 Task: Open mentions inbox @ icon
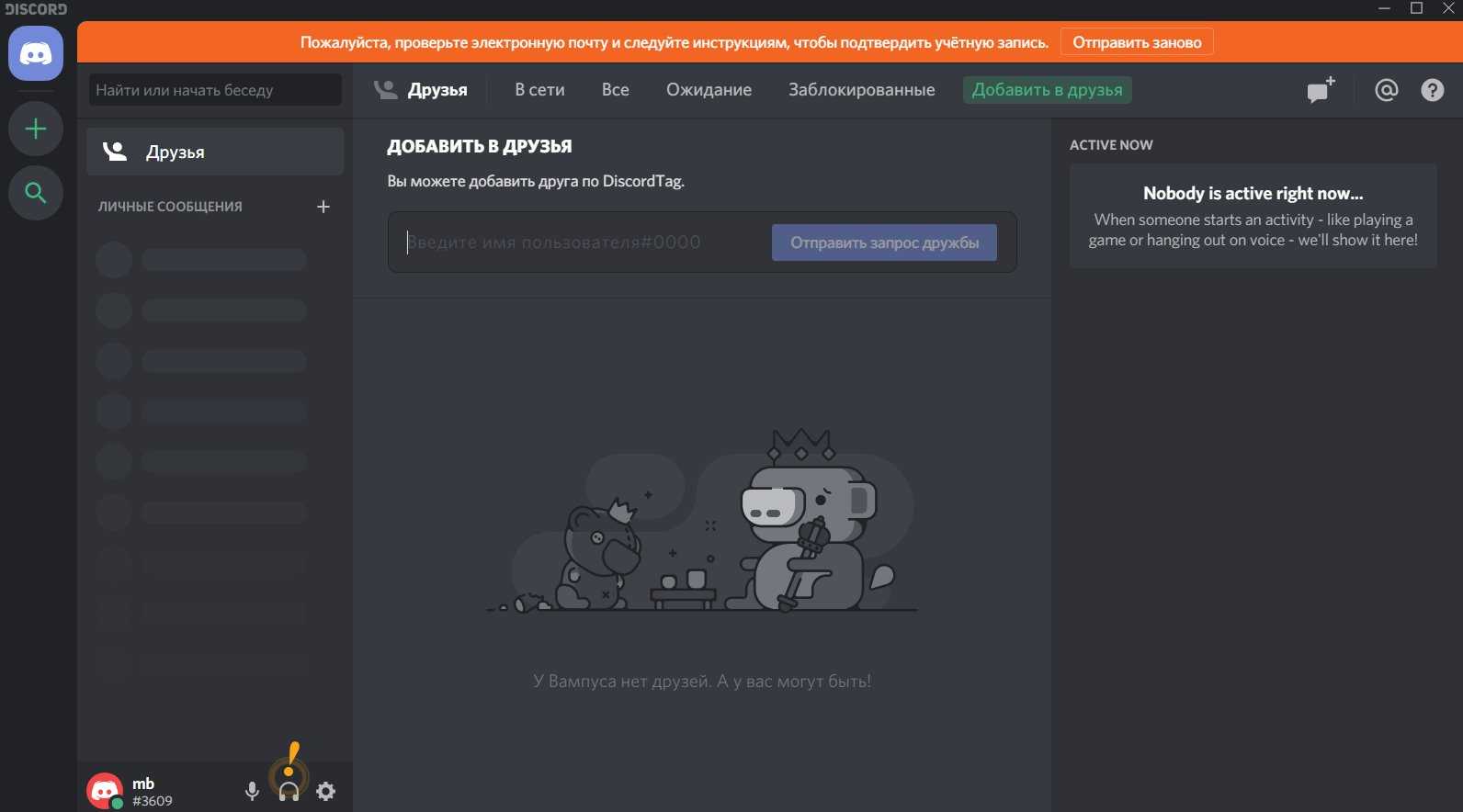1386,90
